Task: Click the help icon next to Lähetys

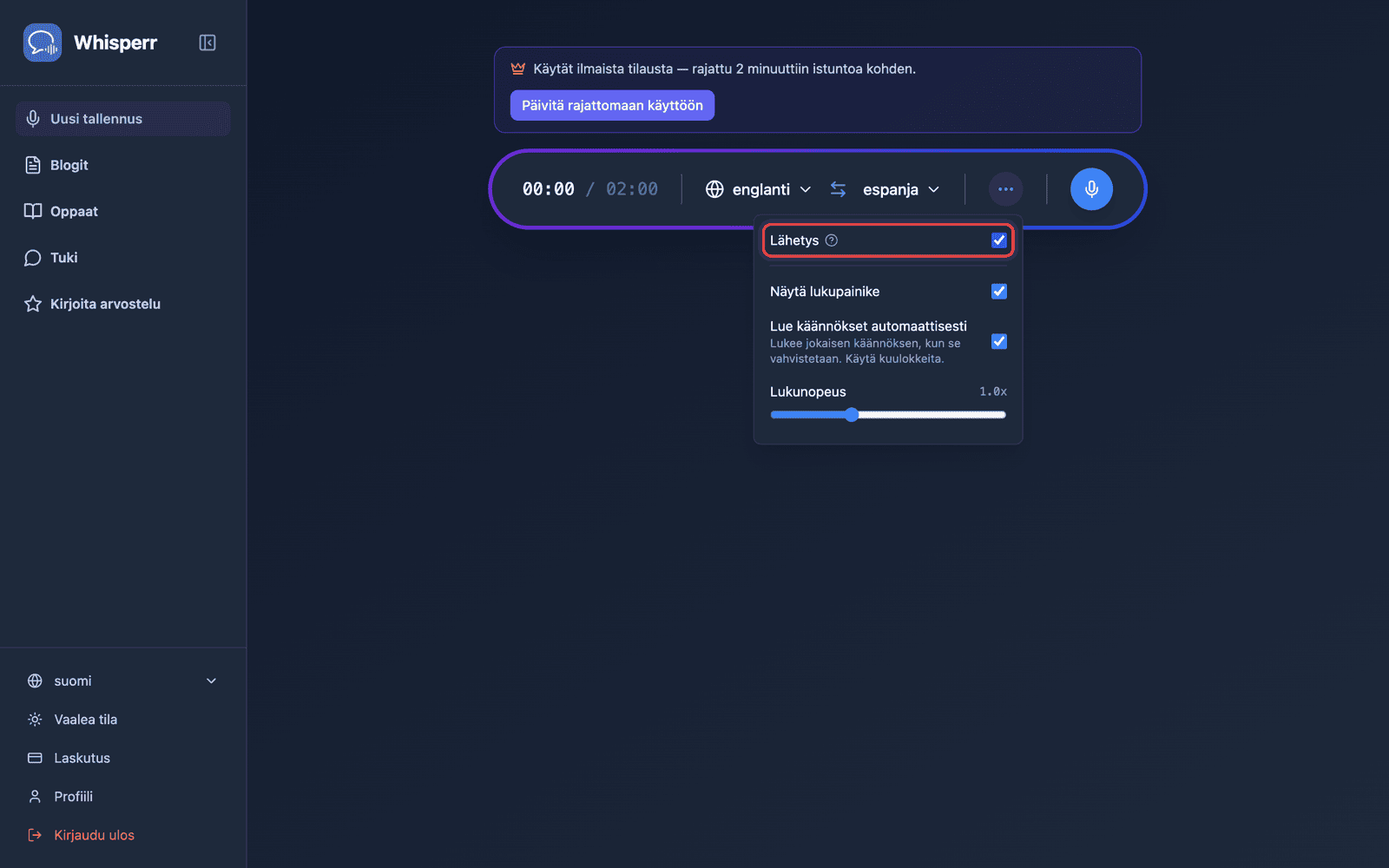Action: coord(832,240)
